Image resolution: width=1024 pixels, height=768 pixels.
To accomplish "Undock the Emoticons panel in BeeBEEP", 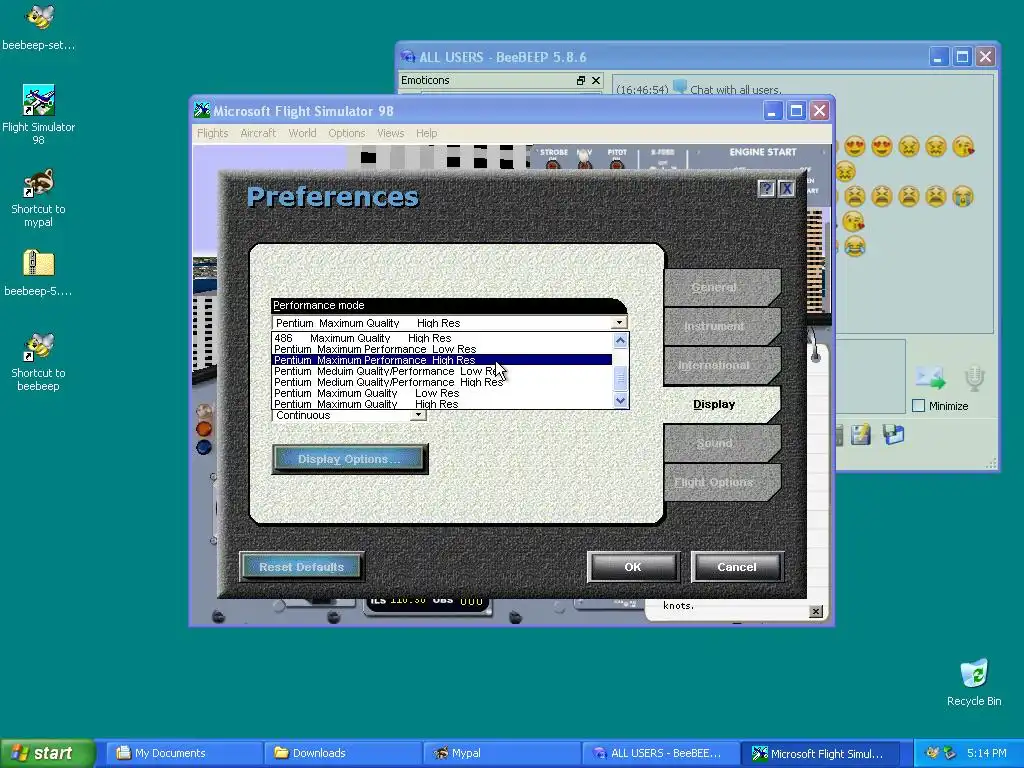I will (581, 80).
